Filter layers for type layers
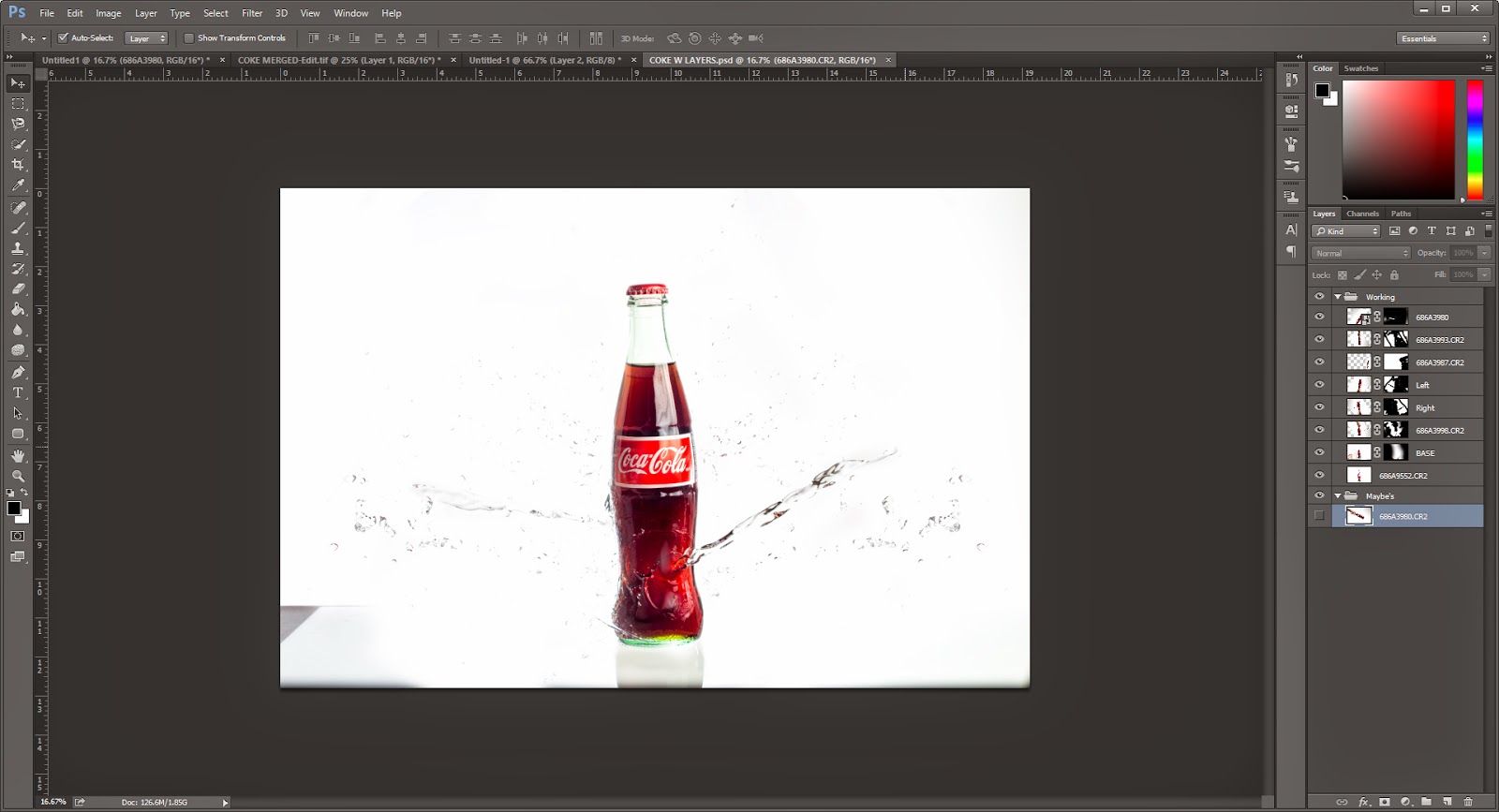The height and width of the screenshot is (812, 1499). pyautogui.click(x=1432, y=230)
